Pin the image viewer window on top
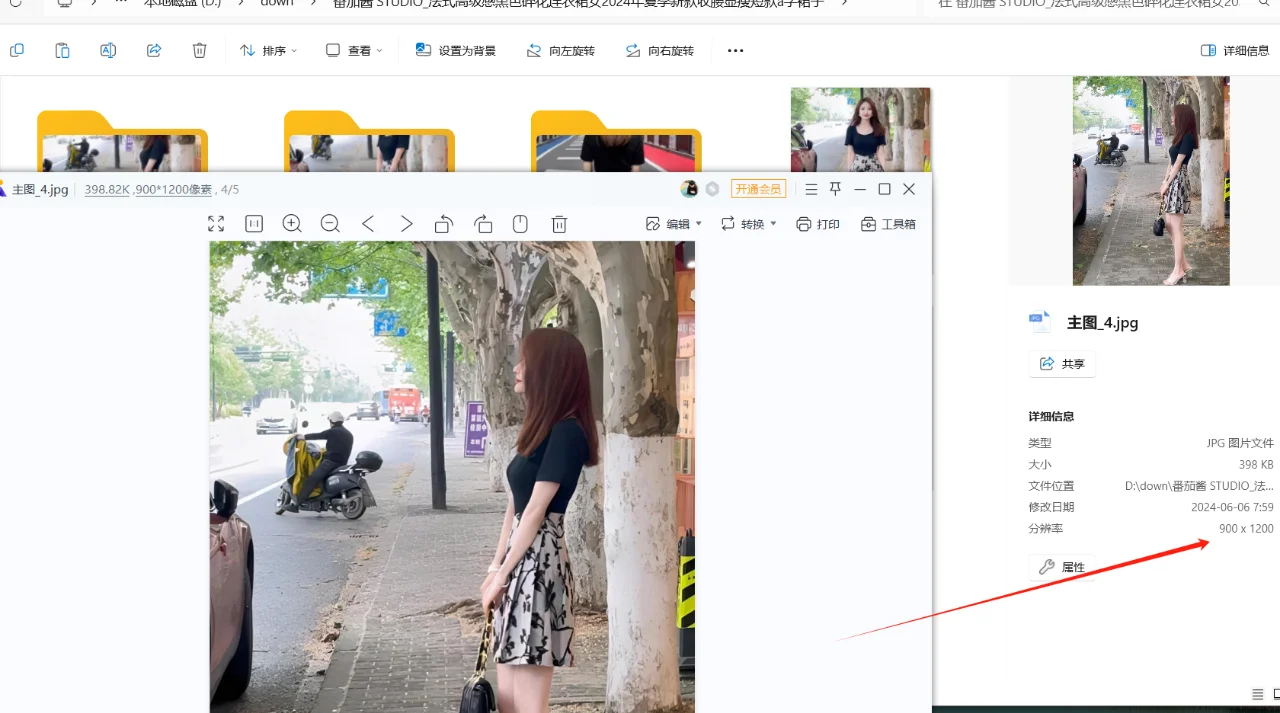1280x713 pixels. [x=835, y=188]
